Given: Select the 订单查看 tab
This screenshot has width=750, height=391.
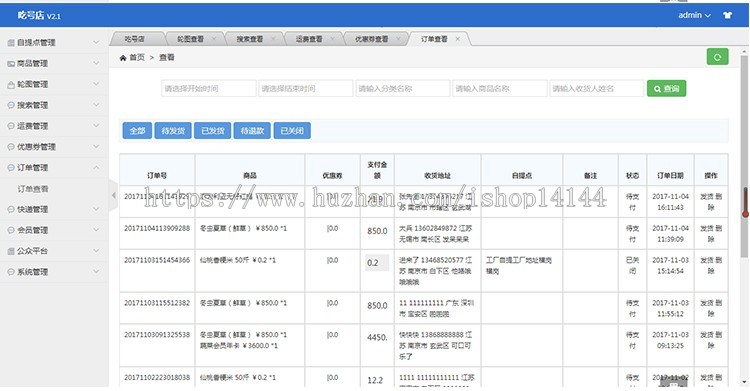Looking at the screenshot, I should (434, 39).
